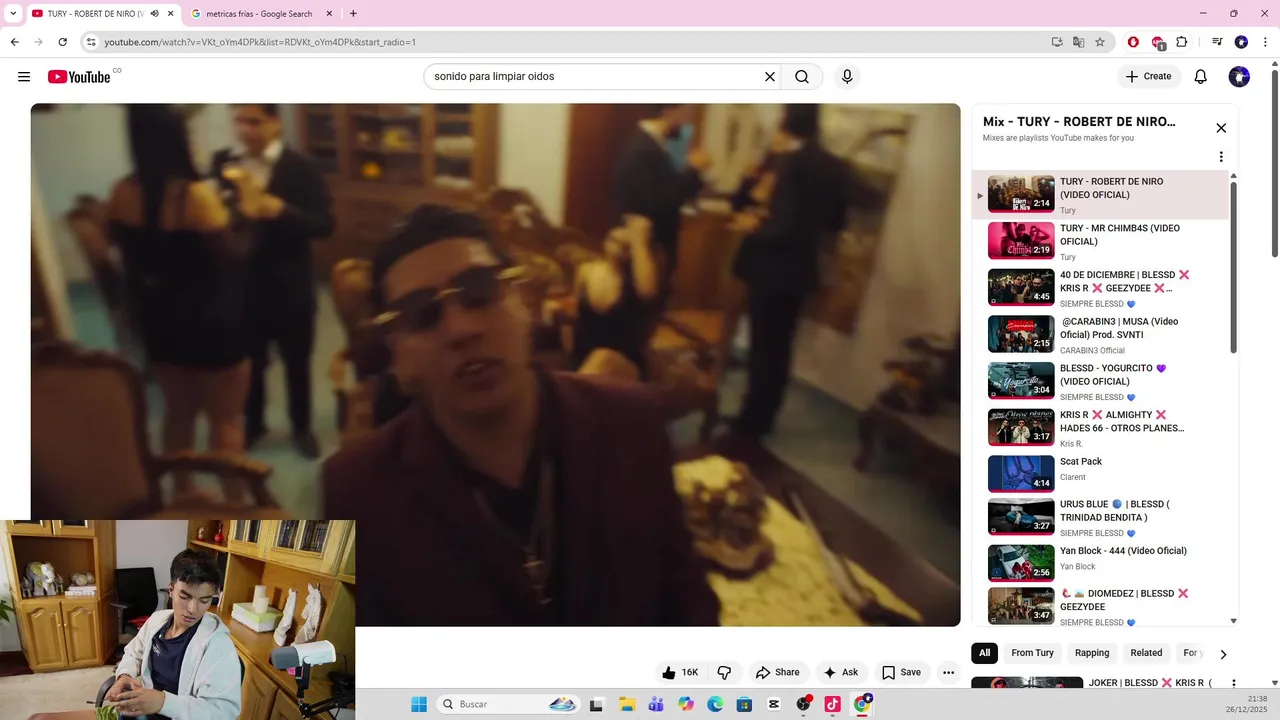Viewport: 1280px width, 720px height.
Task: Reload the current page
Action: [62, 42]
